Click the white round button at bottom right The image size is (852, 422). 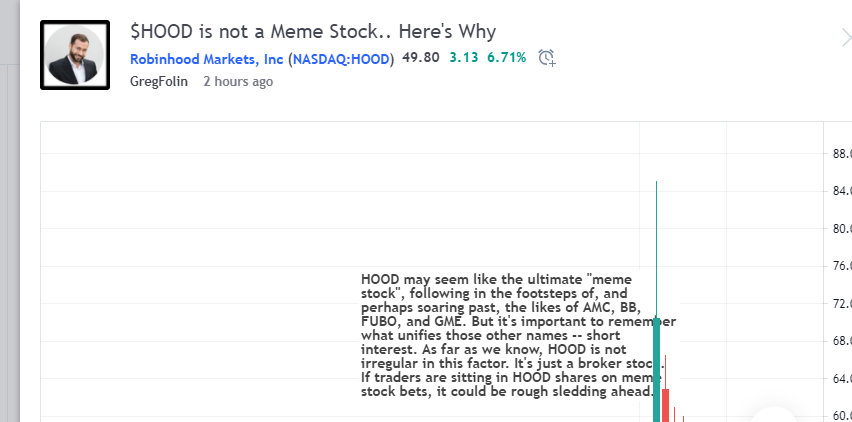tap(774, 415)
